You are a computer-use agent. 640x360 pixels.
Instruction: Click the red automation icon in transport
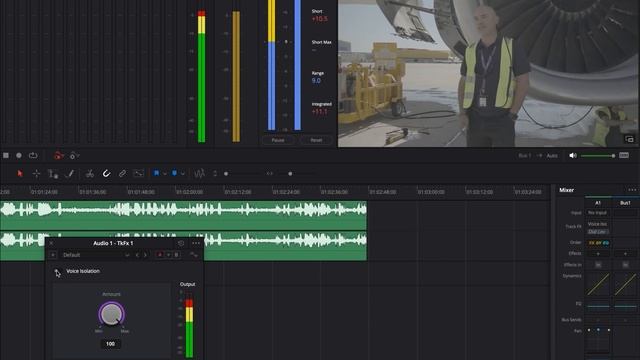pos(58,156)
